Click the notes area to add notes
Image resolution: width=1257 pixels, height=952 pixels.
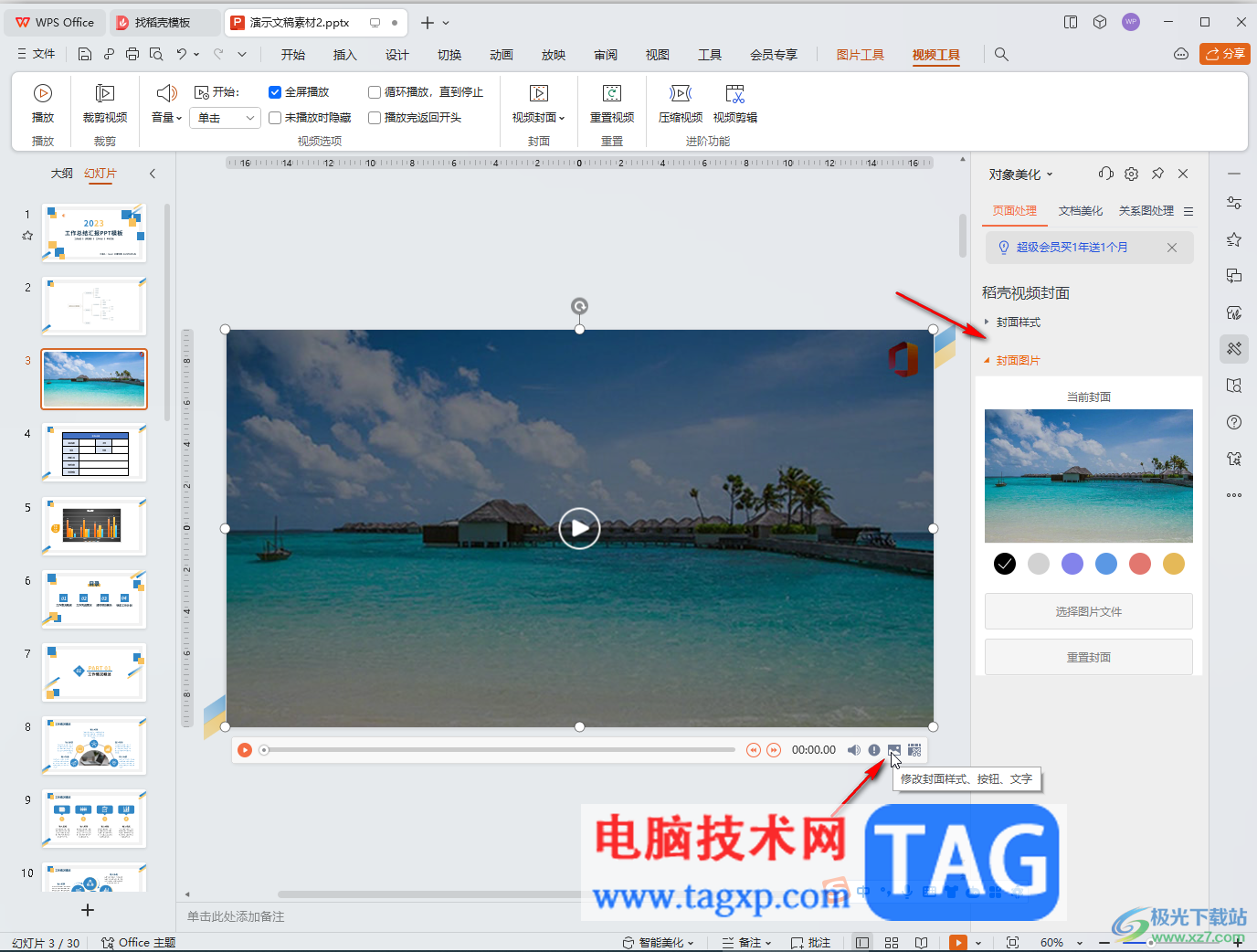[x=236, y=916]
